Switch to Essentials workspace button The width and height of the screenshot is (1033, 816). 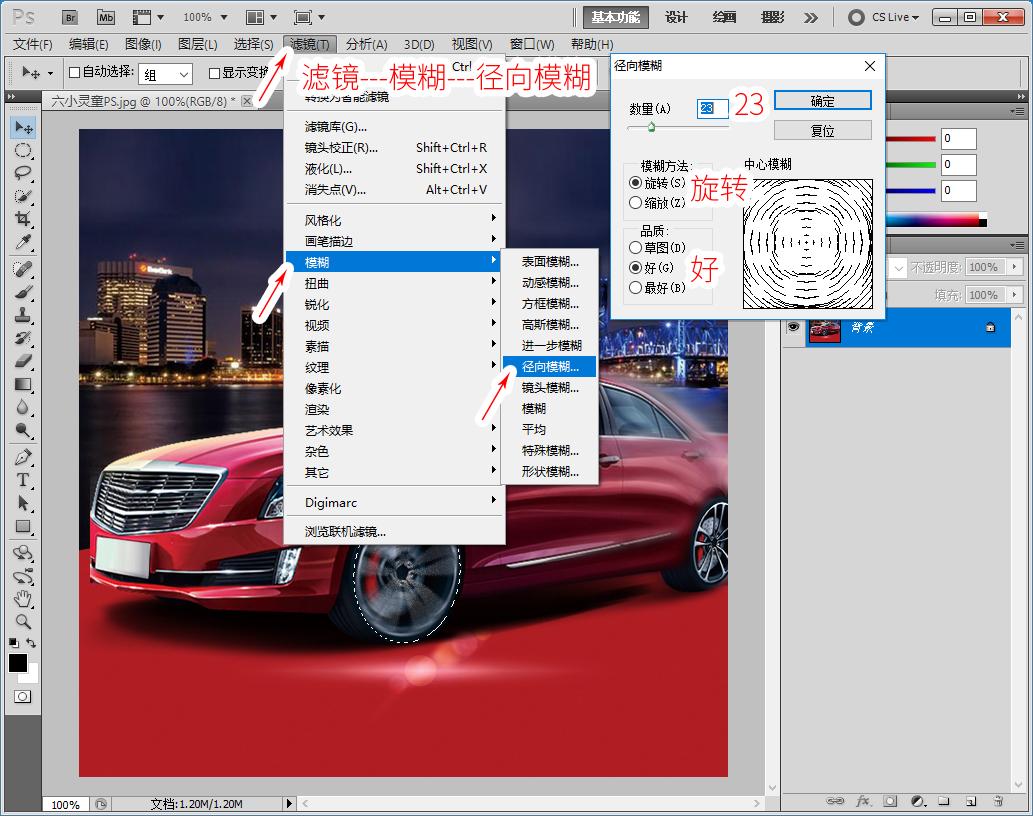coord(615,17)
